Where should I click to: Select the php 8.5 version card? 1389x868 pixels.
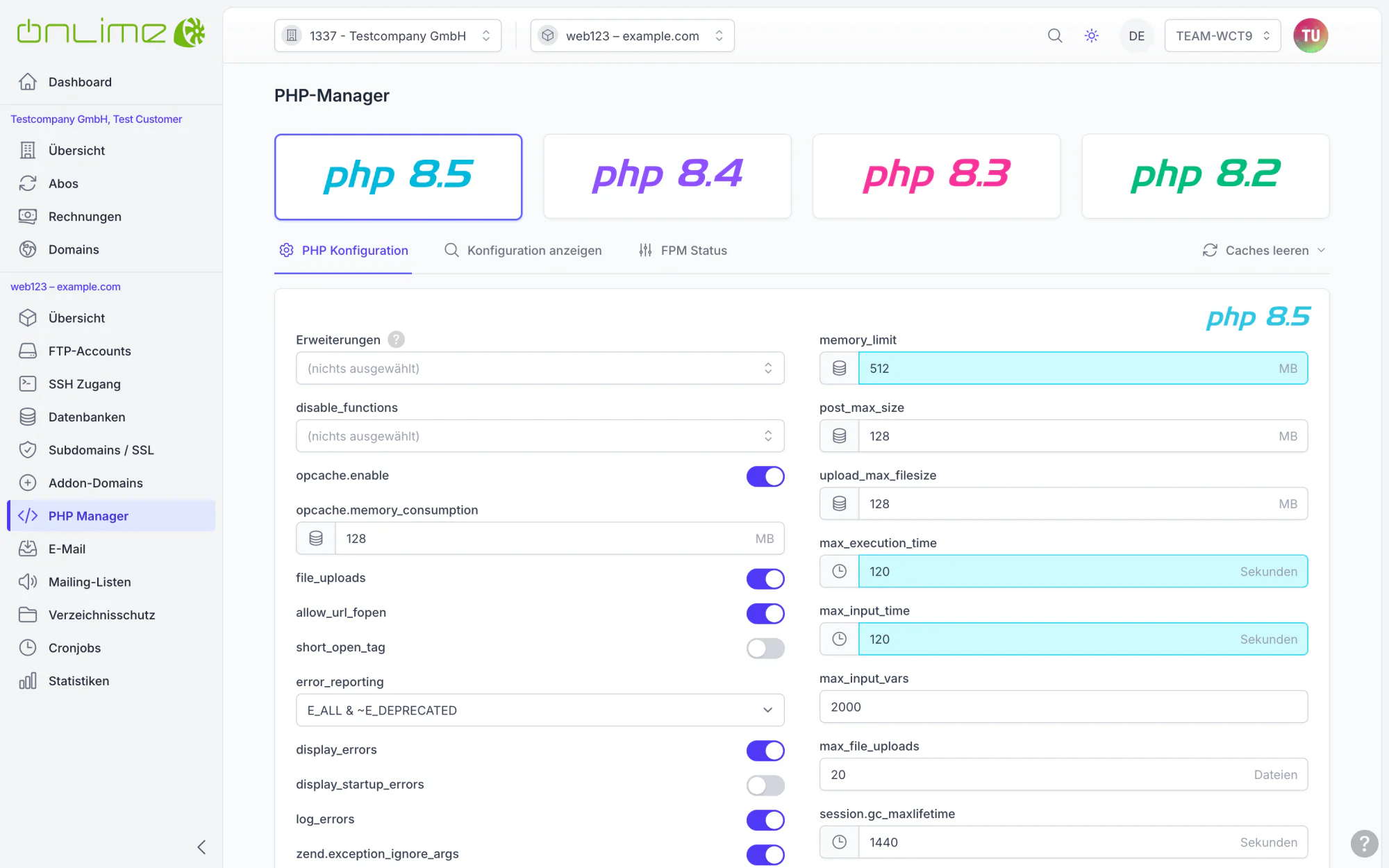(398, 177)
